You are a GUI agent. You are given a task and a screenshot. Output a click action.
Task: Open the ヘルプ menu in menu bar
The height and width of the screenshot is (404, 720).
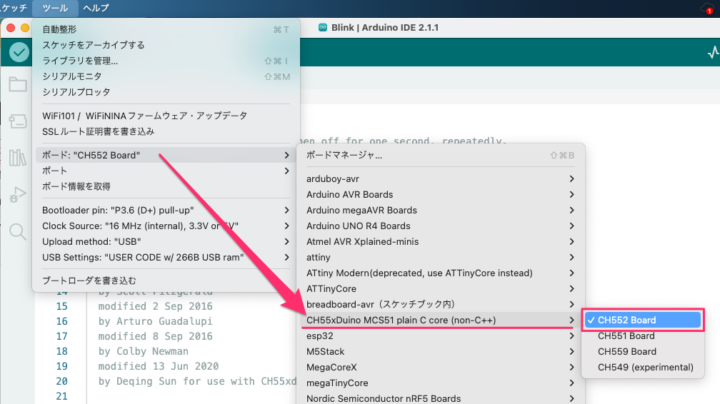[96, 7]
